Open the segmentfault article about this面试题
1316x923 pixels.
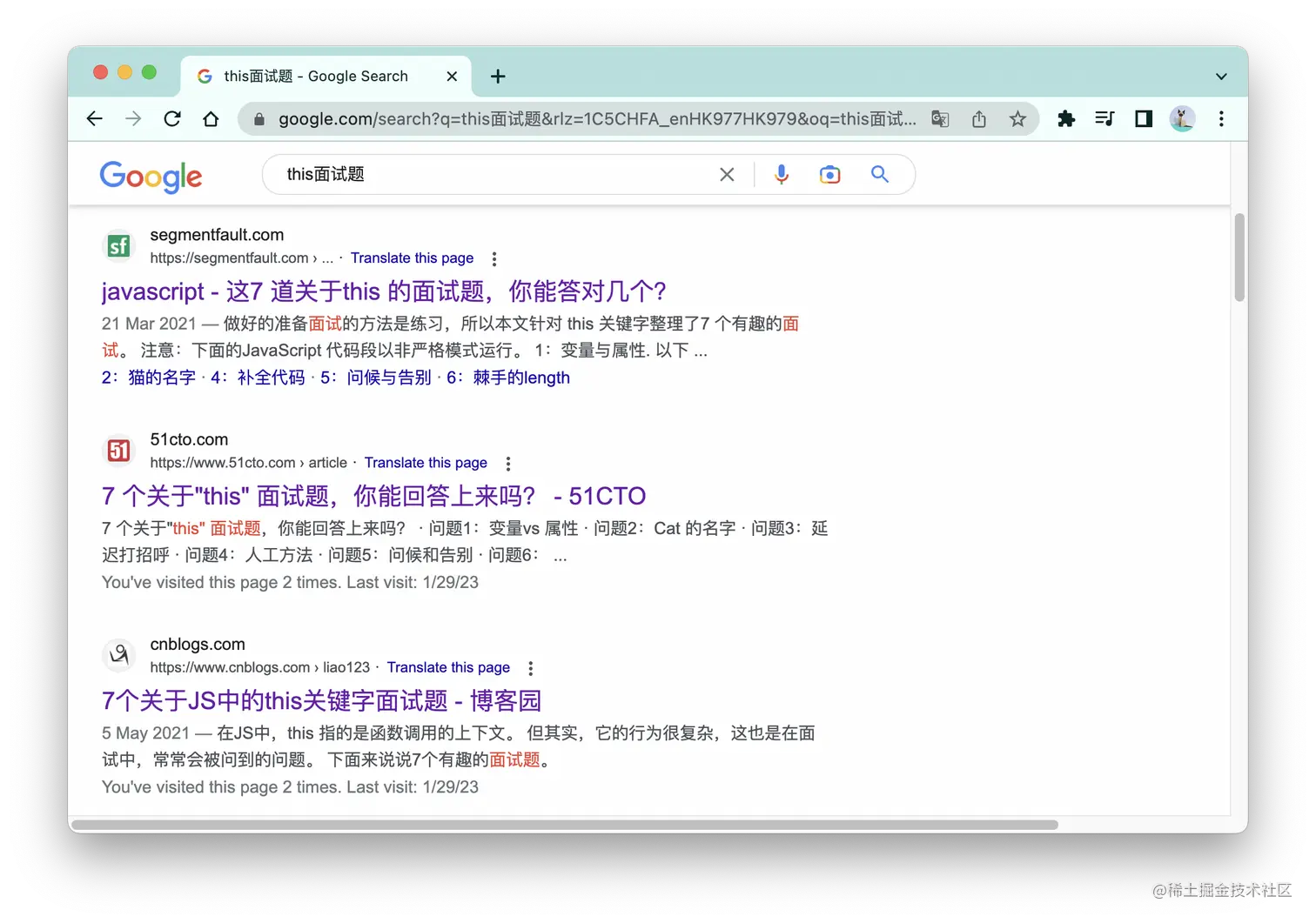(x=383, y=291)
